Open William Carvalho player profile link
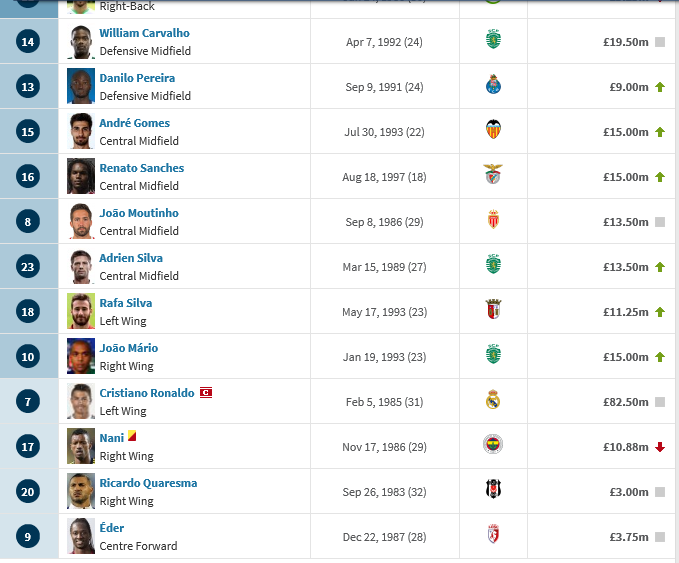The image size is (679, 563). (144, 33)
